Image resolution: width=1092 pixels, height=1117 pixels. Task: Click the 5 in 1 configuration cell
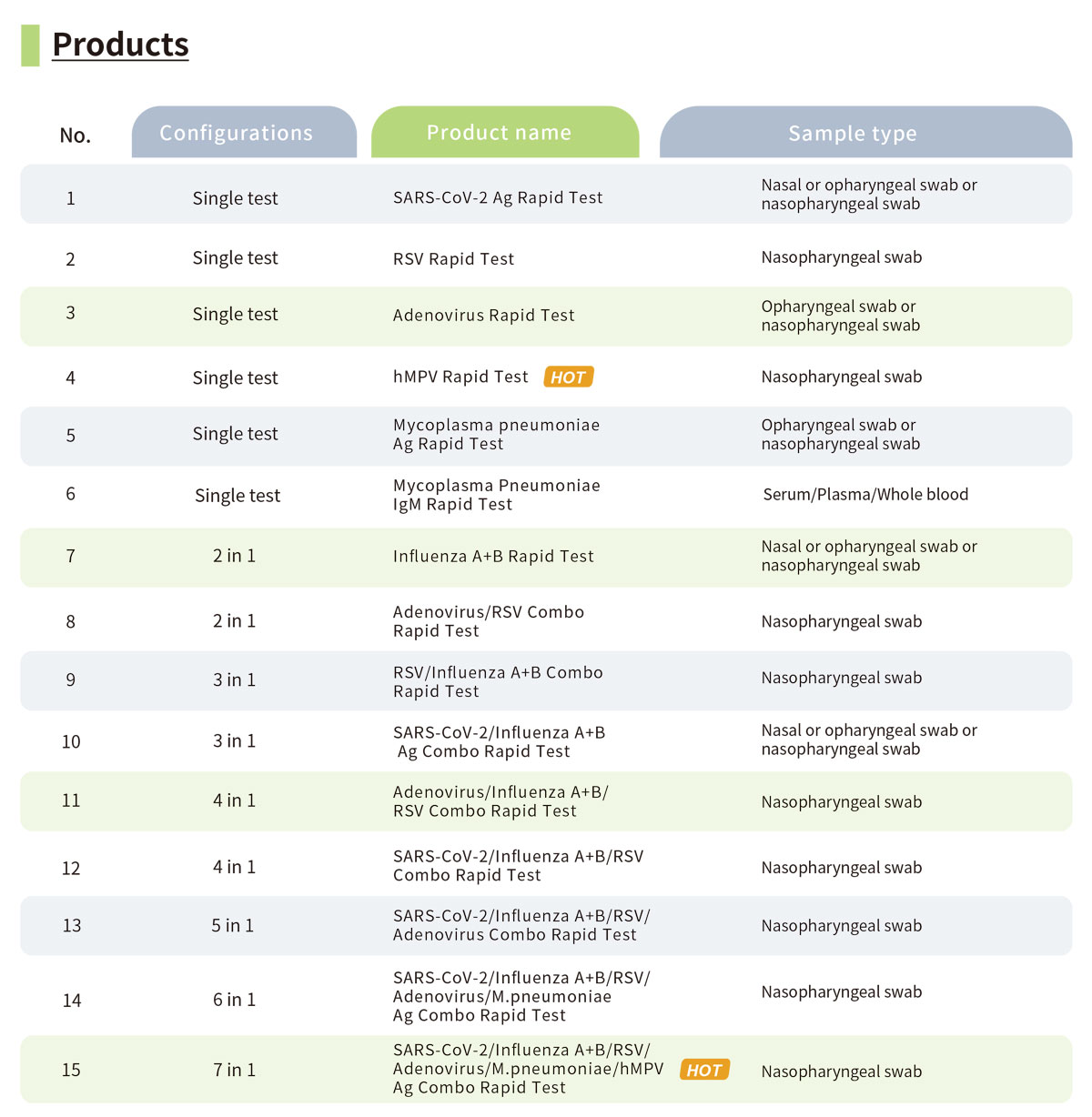233,925
